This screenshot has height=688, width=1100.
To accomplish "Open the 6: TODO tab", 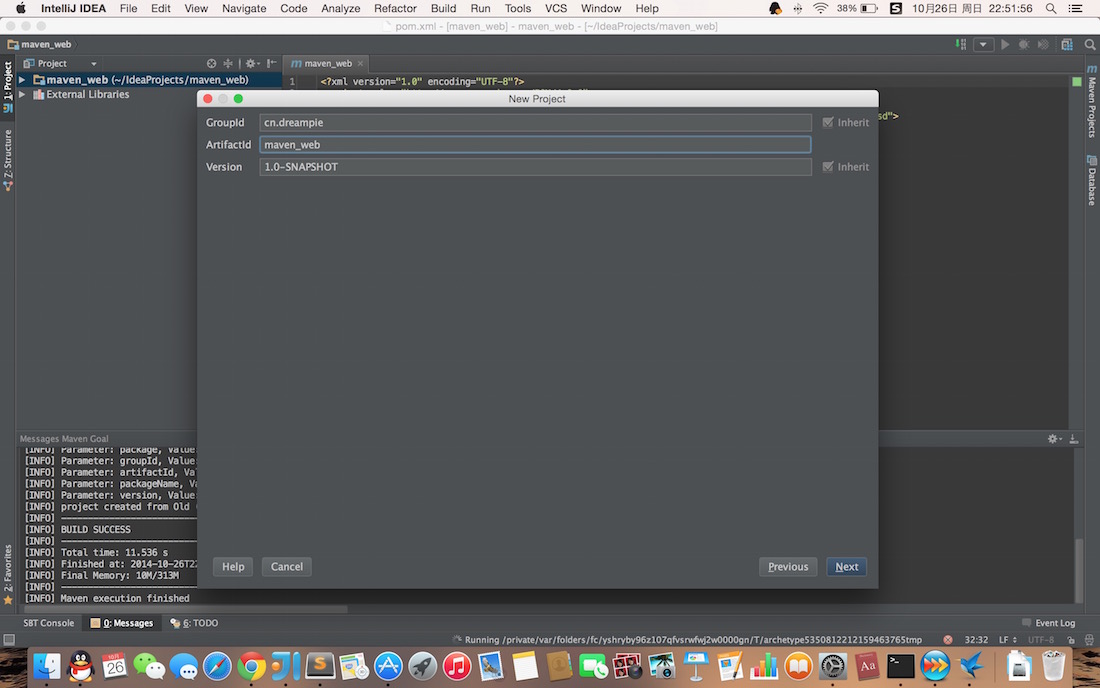I will coord(194,623).
